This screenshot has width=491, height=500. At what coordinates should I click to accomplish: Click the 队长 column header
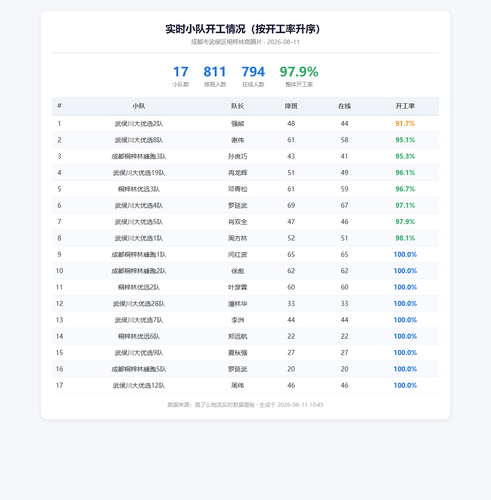click(238, 106)
